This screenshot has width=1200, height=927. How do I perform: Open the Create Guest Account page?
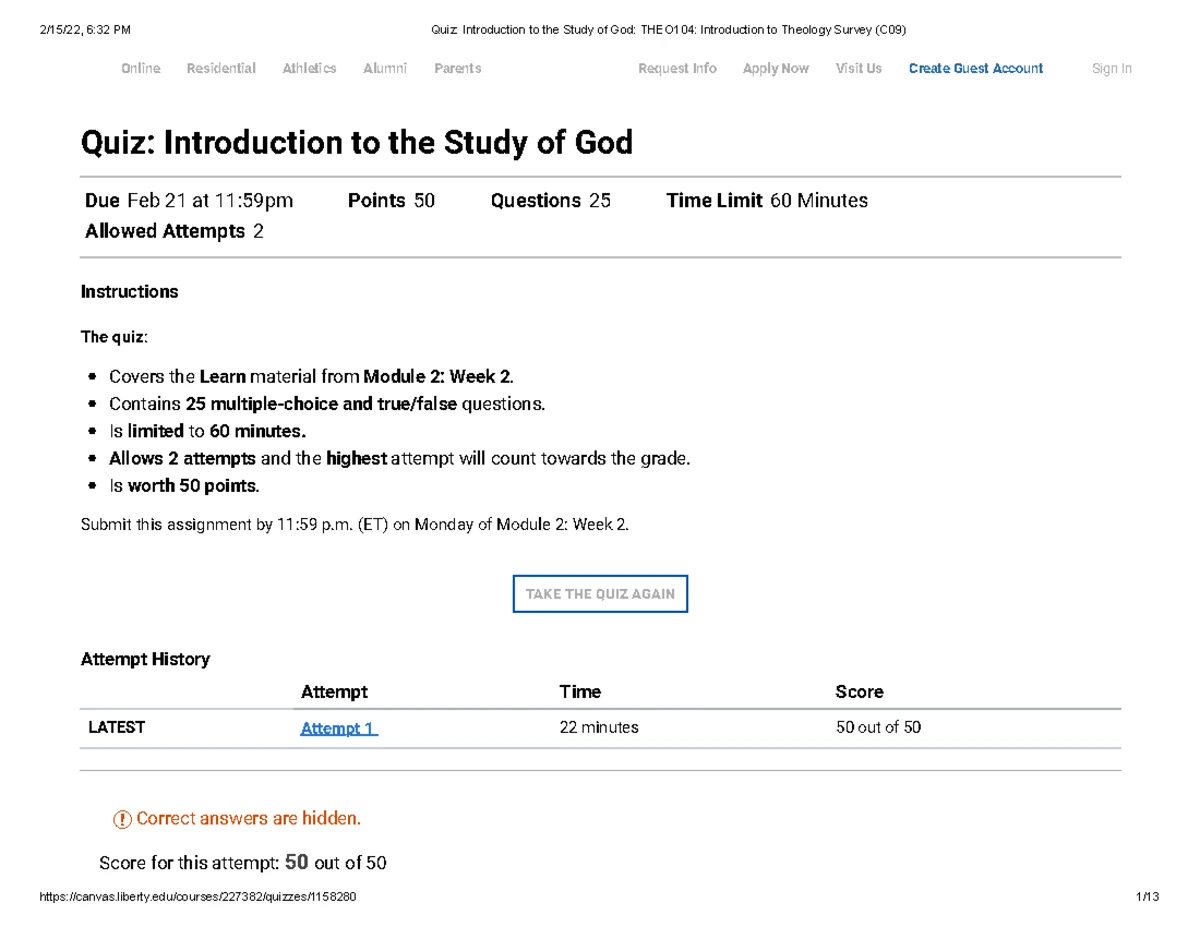[975, 68]
